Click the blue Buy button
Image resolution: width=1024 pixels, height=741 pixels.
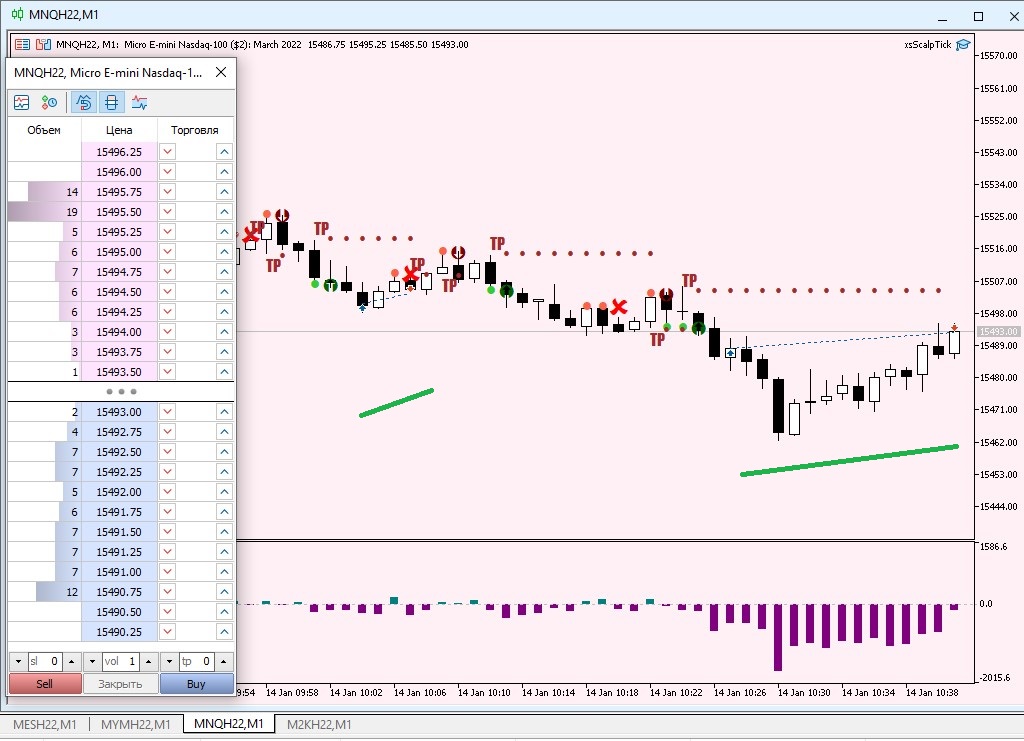point(197,684)
